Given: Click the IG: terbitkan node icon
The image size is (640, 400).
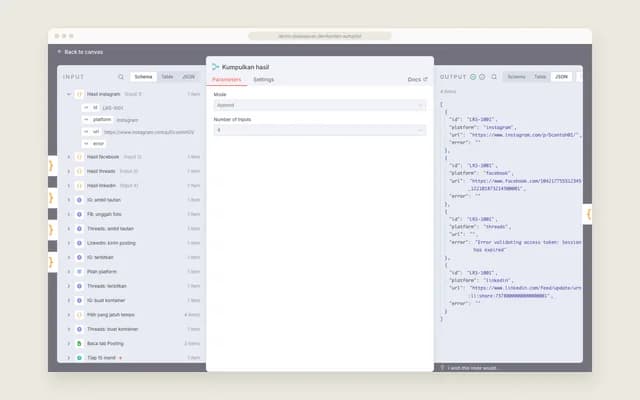Looking at the screenshot, I should 79,257.
